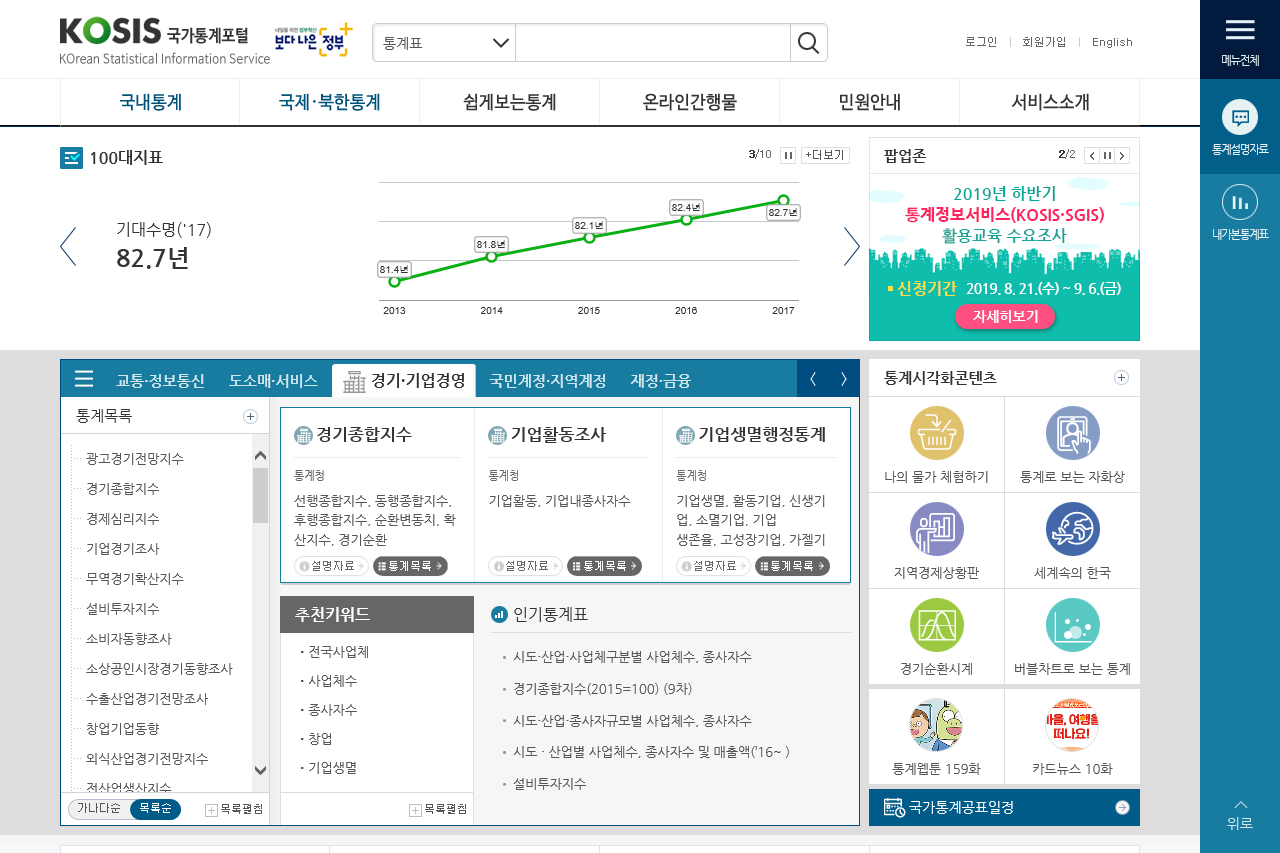Viewport: 1280px width, 853px height.
Task: Select the 나의 물가 체험하기 basket icon
Action: [x=937, y=434]
